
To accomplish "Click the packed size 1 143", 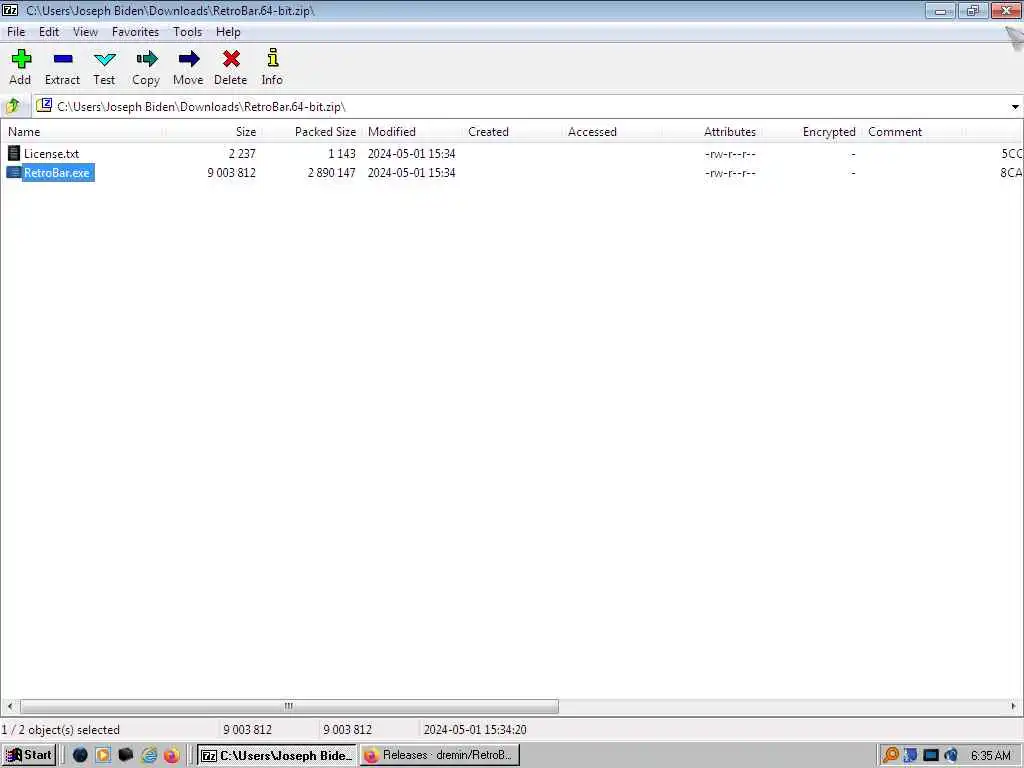I will tap(342, 153).
